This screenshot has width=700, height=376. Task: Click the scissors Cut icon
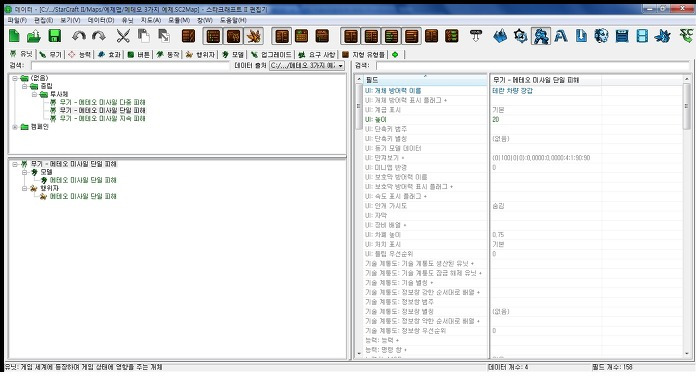point(123,36)
